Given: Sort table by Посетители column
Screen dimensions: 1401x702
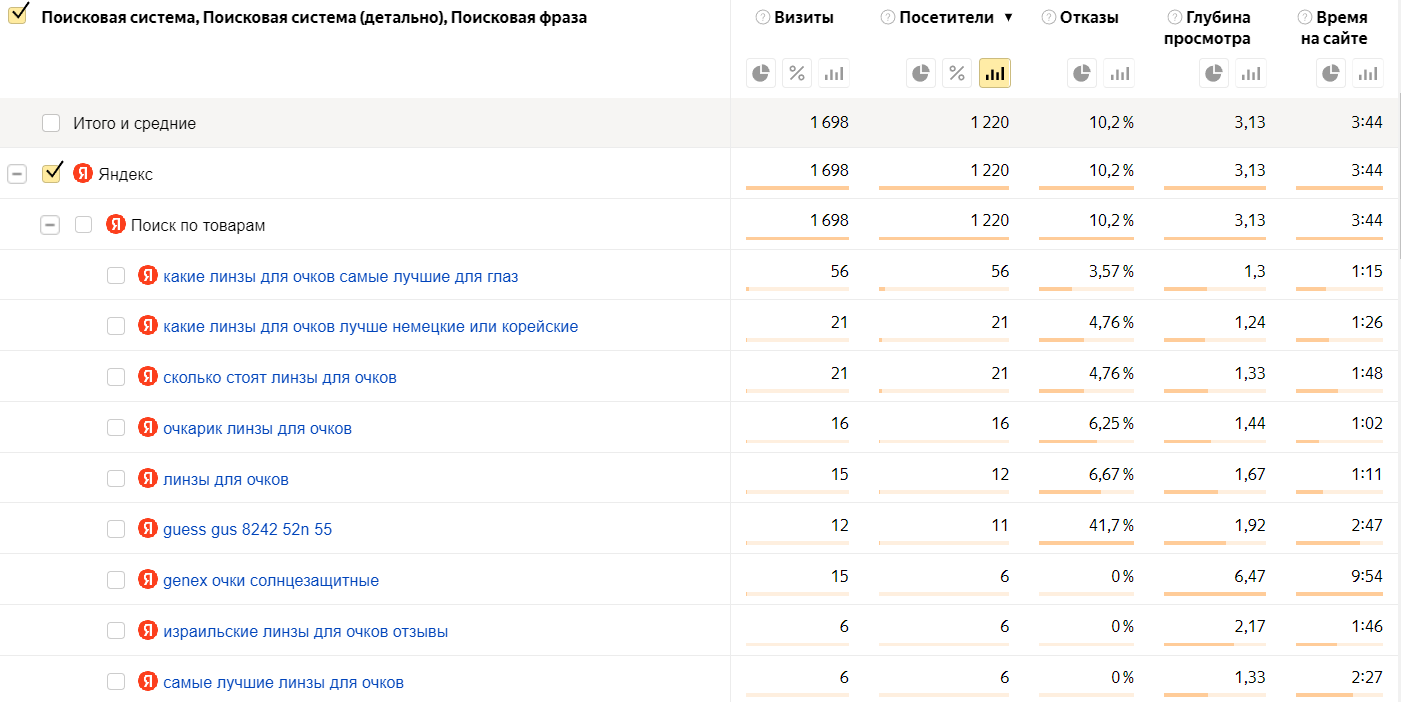Looking at the screenshot, I should click(x=946, y=17).
